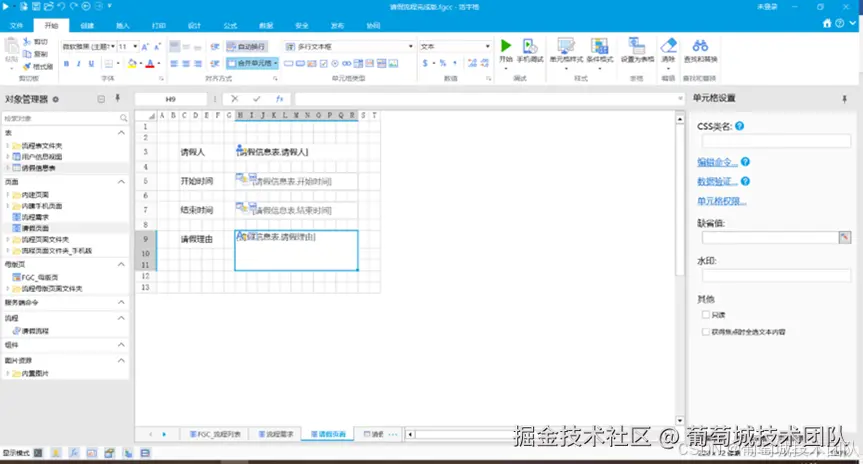Toggle underline formatting U

[91, 64]
